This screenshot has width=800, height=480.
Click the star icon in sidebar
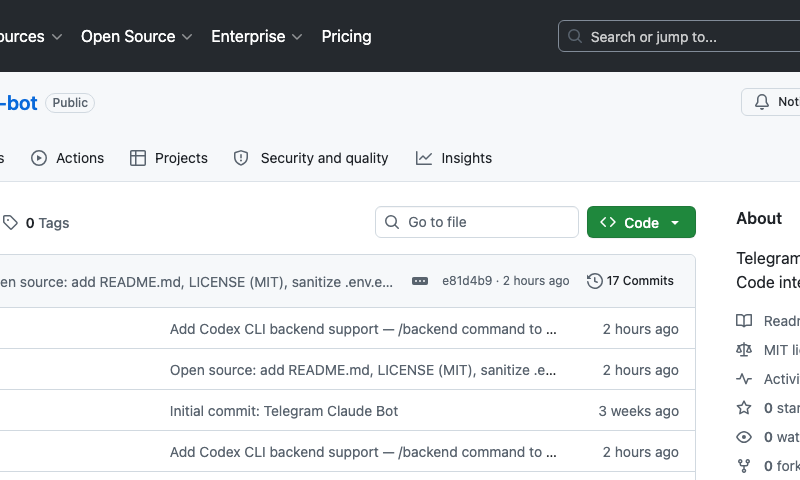[x=744, y=408]
